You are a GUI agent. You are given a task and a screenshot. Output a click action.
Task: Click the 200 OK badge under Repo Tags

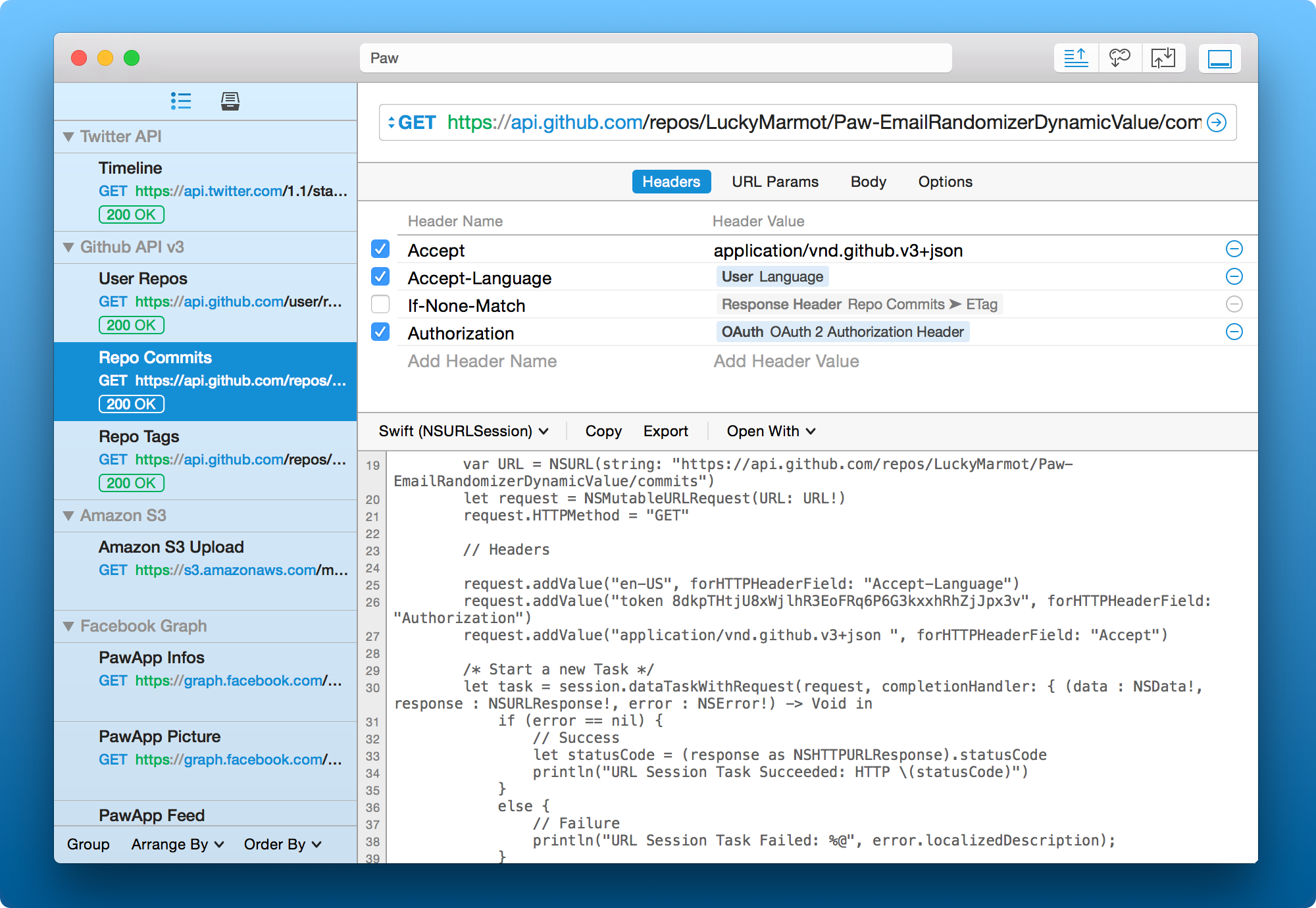132,483
